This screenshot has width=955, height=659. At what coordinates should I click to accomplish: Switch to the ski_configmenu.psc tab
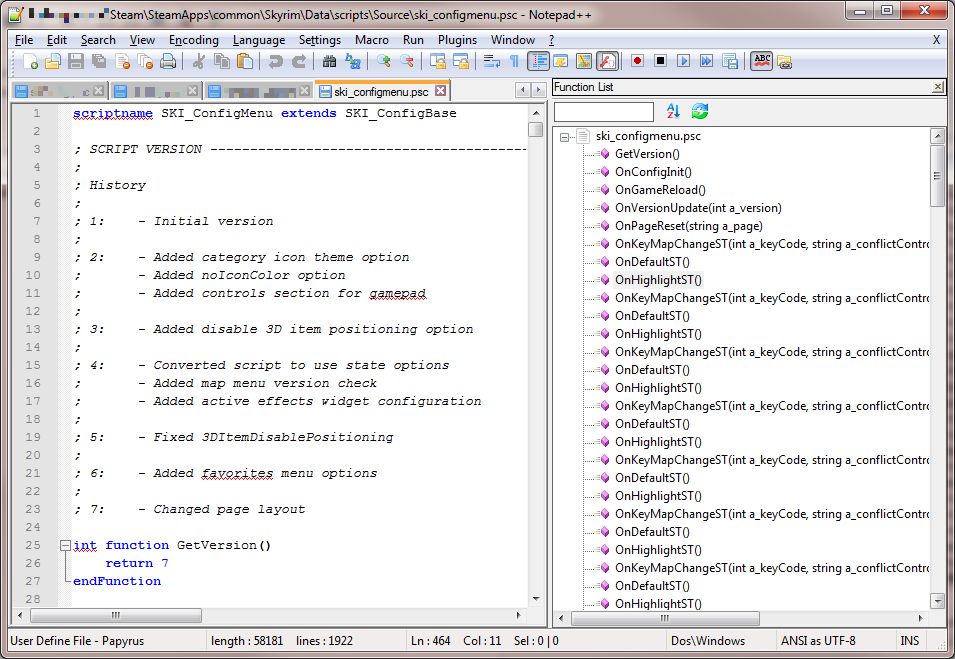point(380,89)
